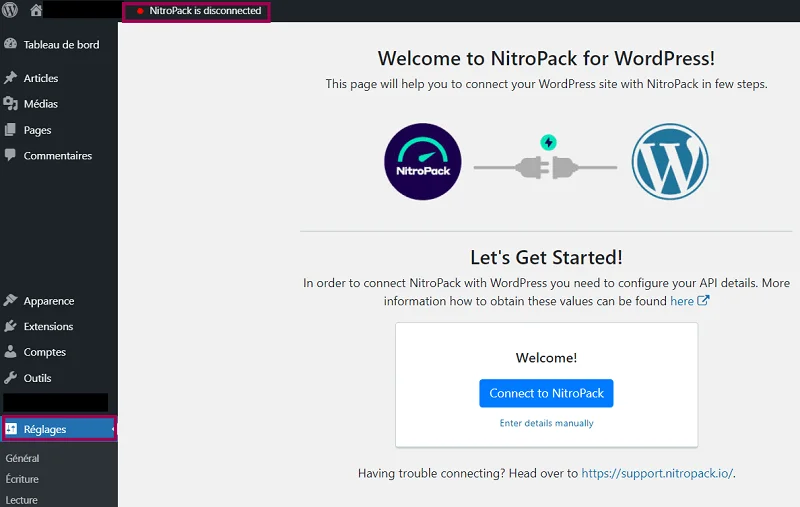This screenshot has height=507, width=800.
Task: Click the Réglages settings sliders icon
Action: click(11, 428)
